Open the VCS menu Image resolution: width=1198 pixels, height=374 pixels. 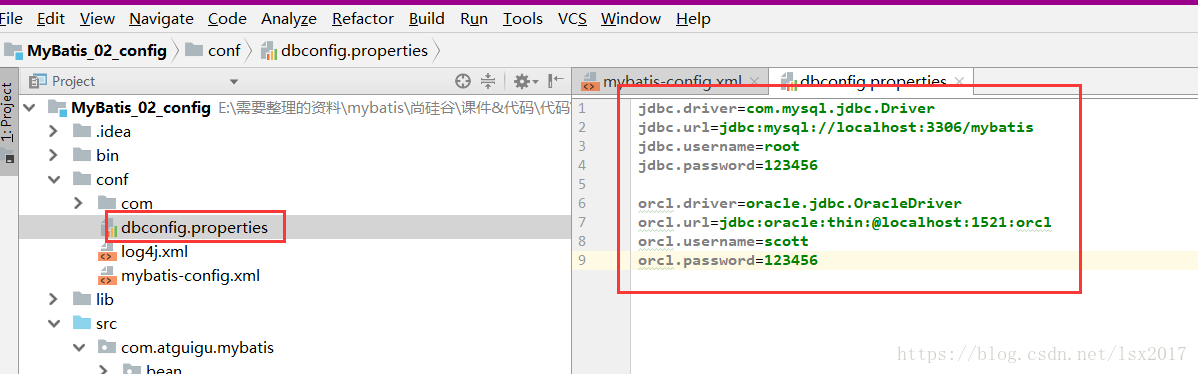[572, 19]
